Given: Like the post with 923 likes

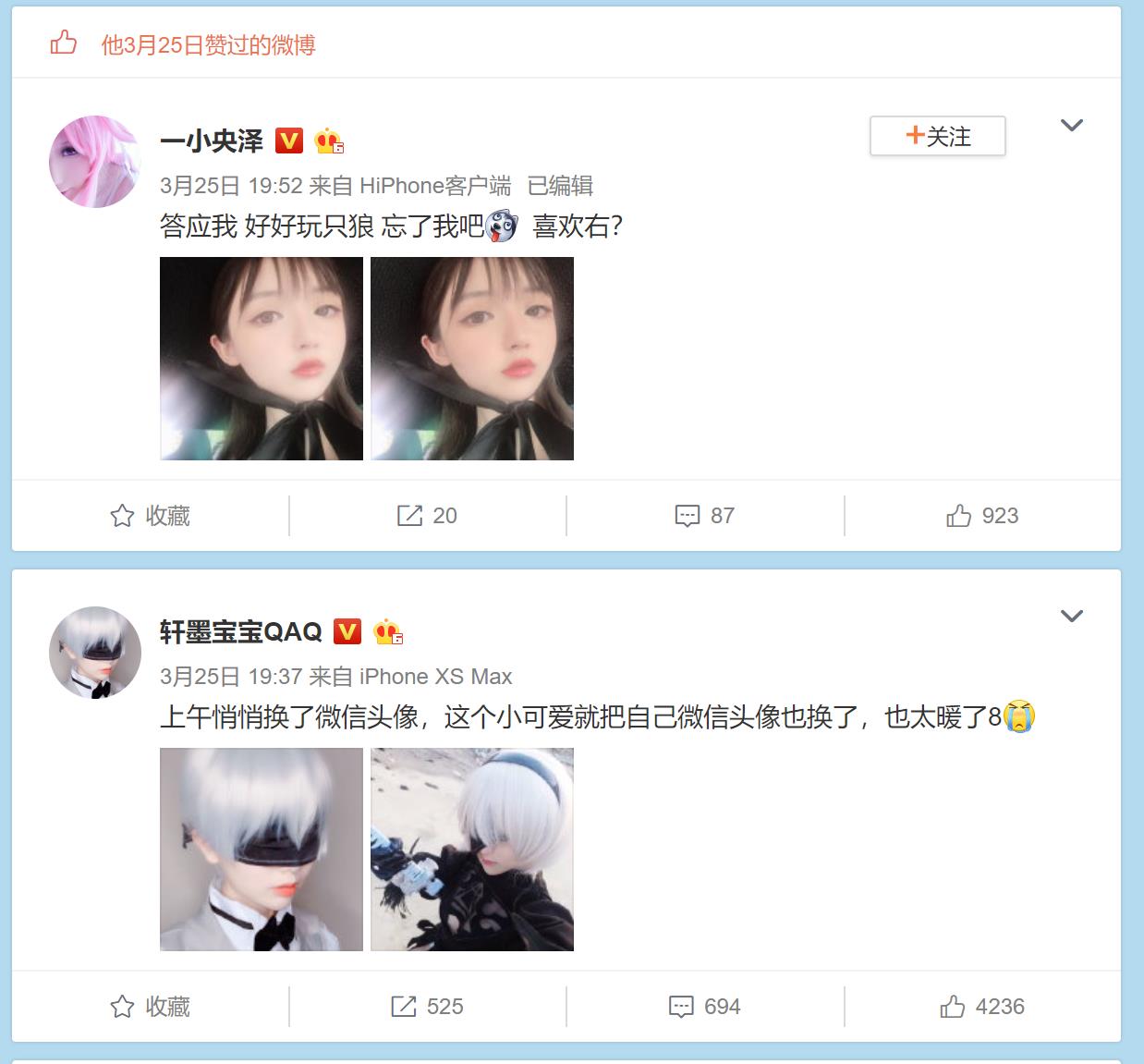Looking at the screenshot, I should click(982, 516).
